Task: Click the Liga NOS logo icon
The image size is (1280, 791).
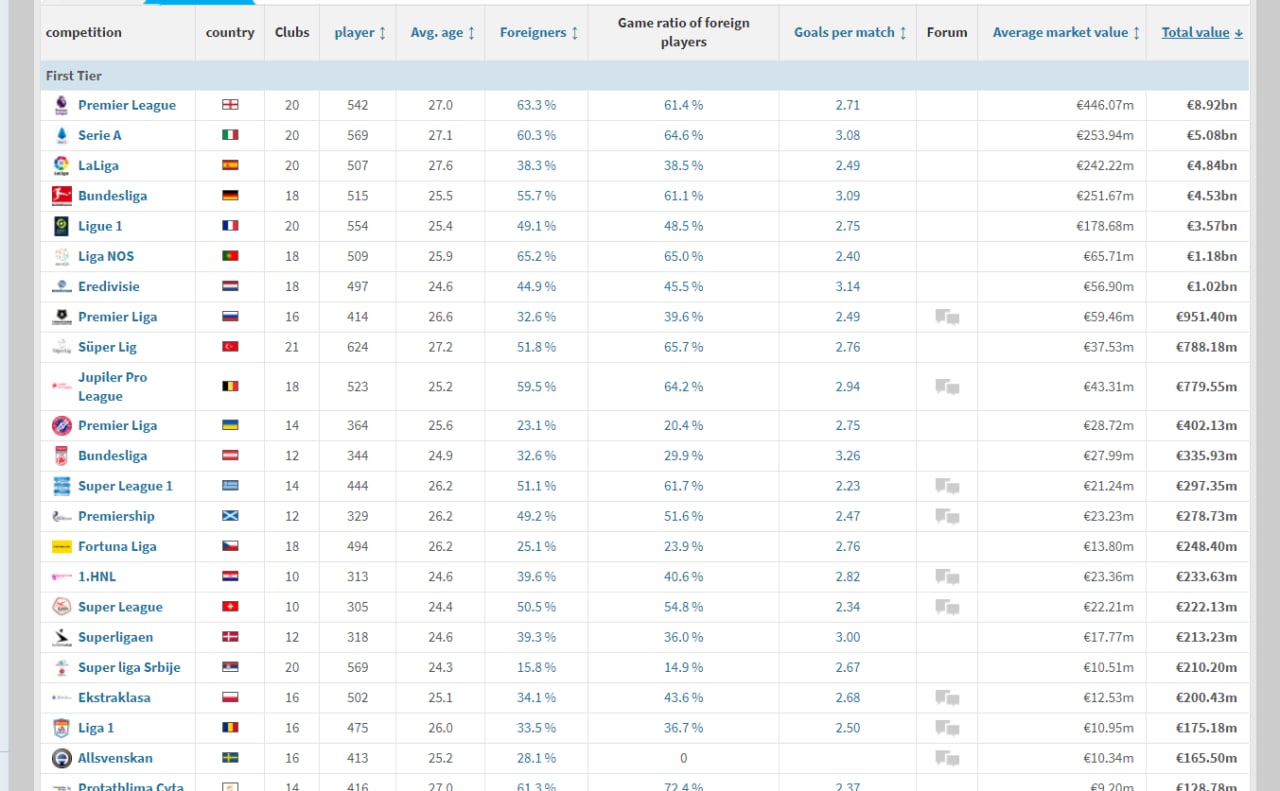Action: click(62, 256)
